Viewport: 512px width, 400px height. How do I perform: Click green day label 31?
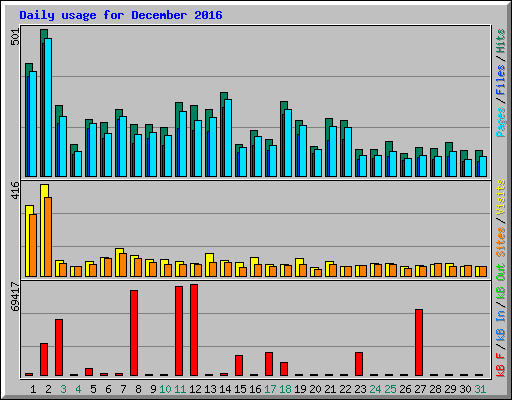coord(480,389)
